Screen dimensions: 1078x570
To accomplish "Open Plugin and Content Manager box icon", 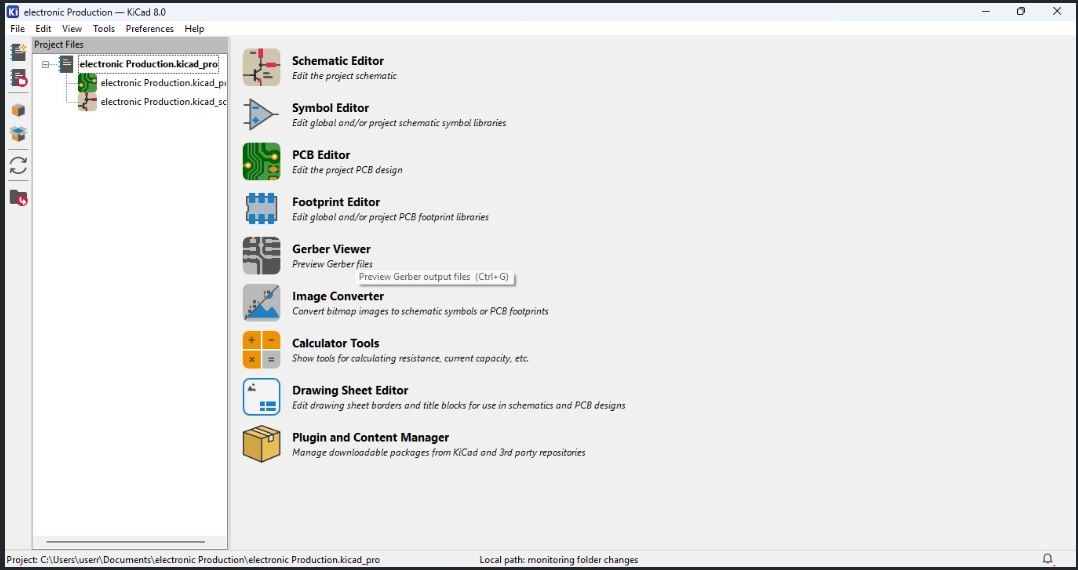I will coord(261,444).
